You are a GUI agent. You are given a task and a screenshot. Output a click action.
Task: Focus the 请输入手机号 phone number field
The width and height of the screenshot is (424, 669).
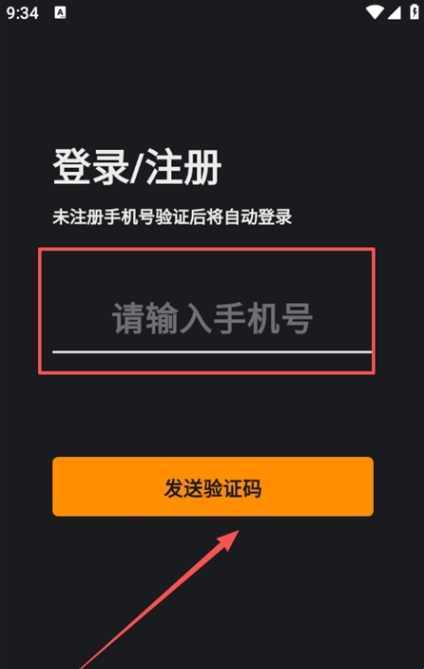212,319
